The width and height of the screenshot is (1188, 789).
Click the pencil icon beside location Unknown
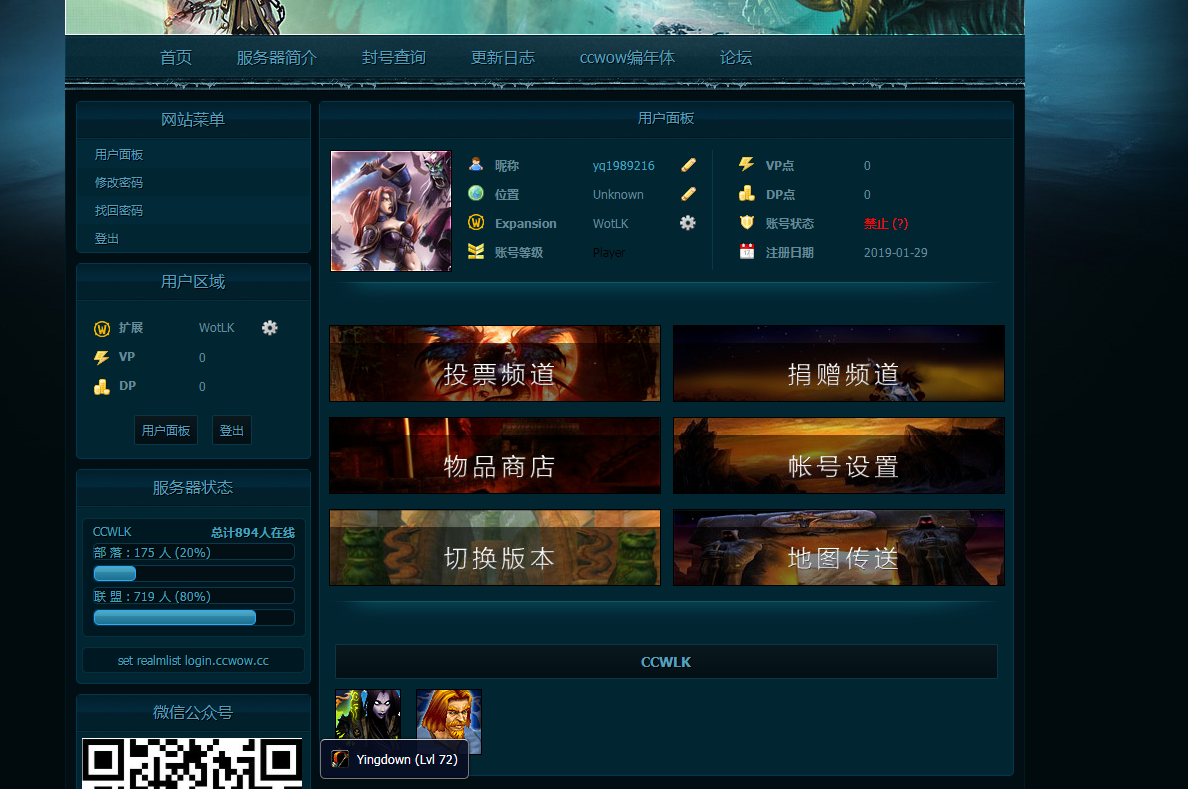[688, 194]
